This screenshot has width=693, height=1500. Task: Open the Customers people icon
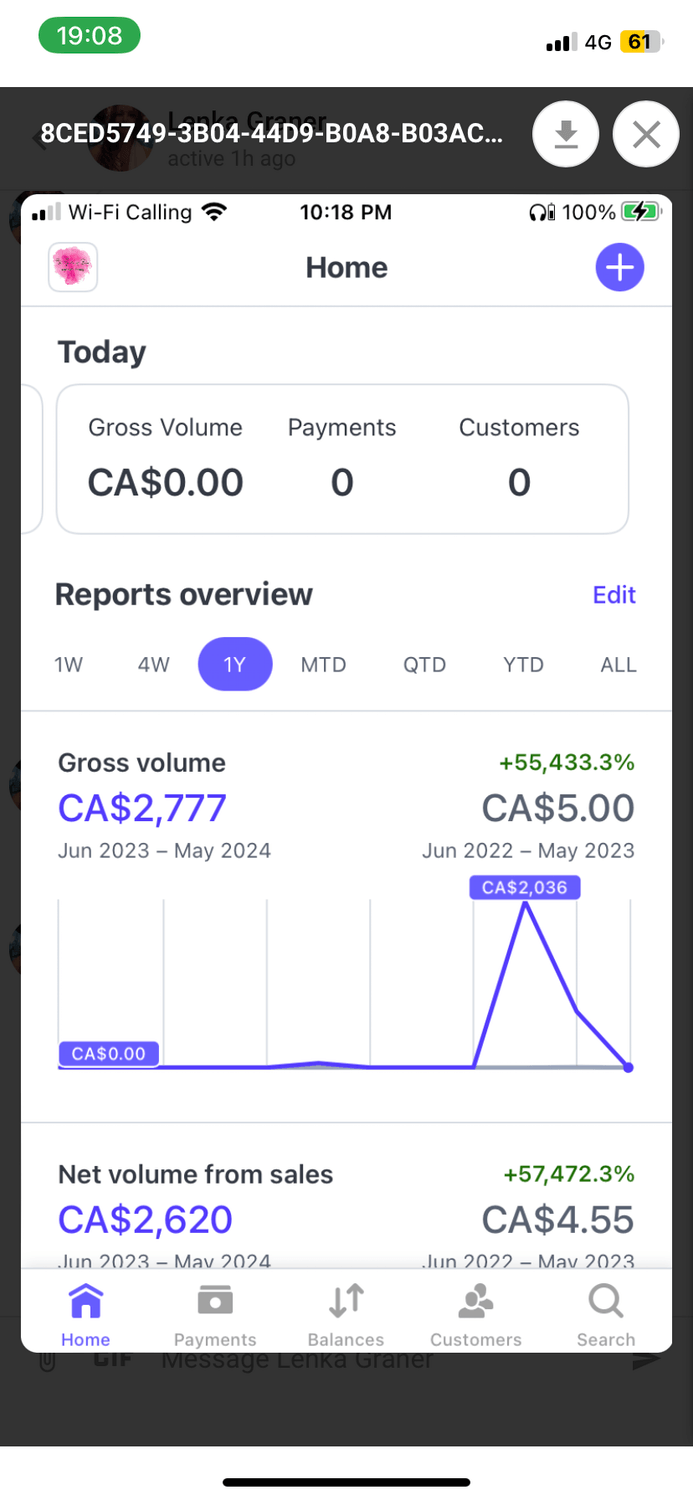[476, 1302]
